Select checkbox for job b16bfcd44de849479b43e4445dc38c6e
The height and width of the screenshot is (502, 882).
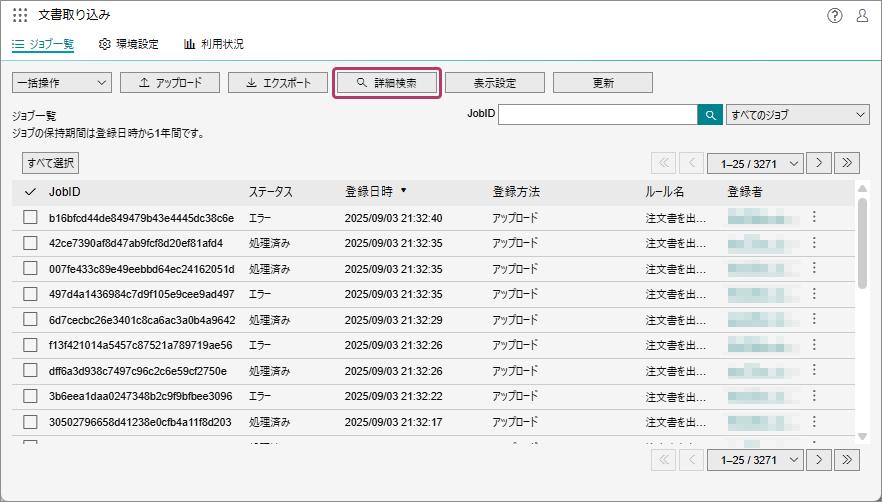[30, 217]
